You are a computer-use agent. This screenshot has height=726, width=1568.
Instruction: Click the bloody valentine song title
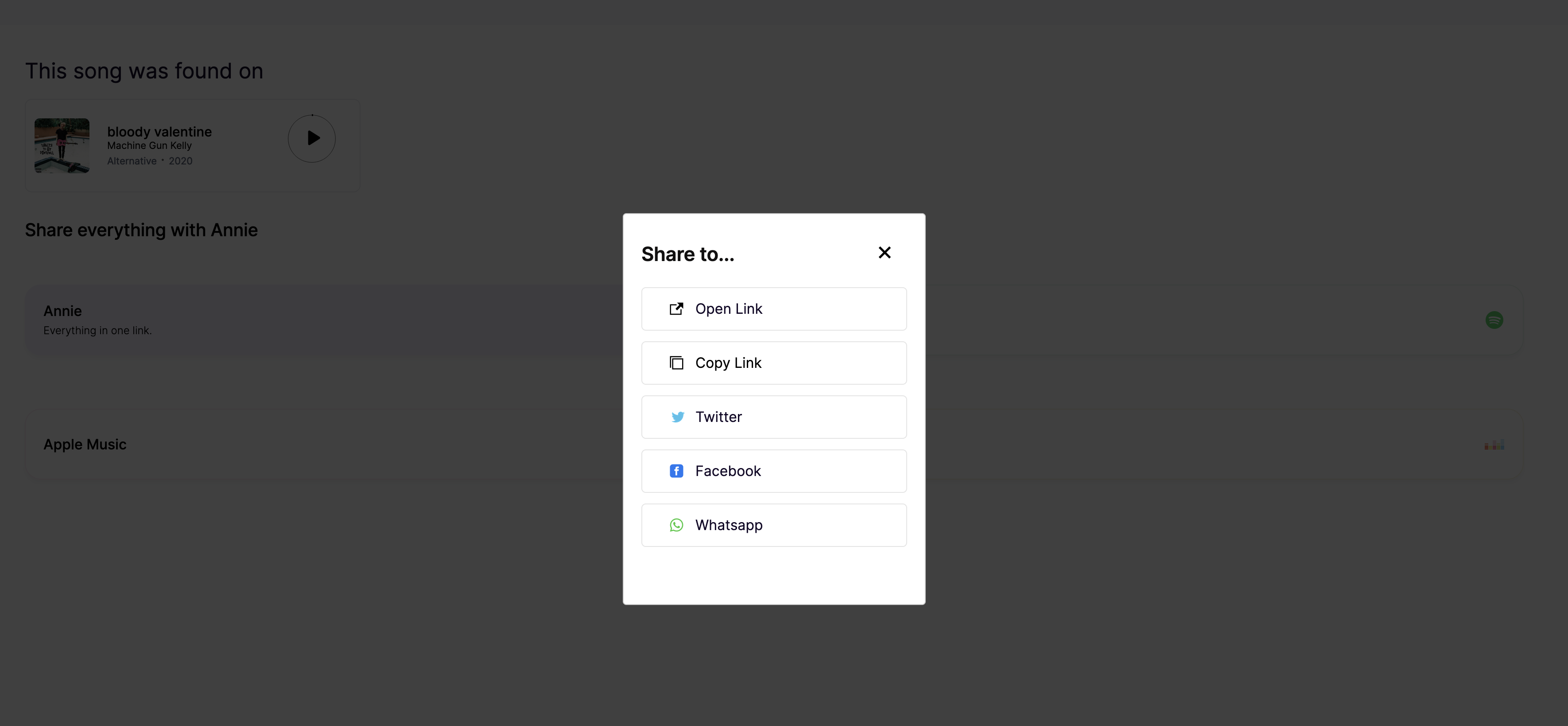159,132
